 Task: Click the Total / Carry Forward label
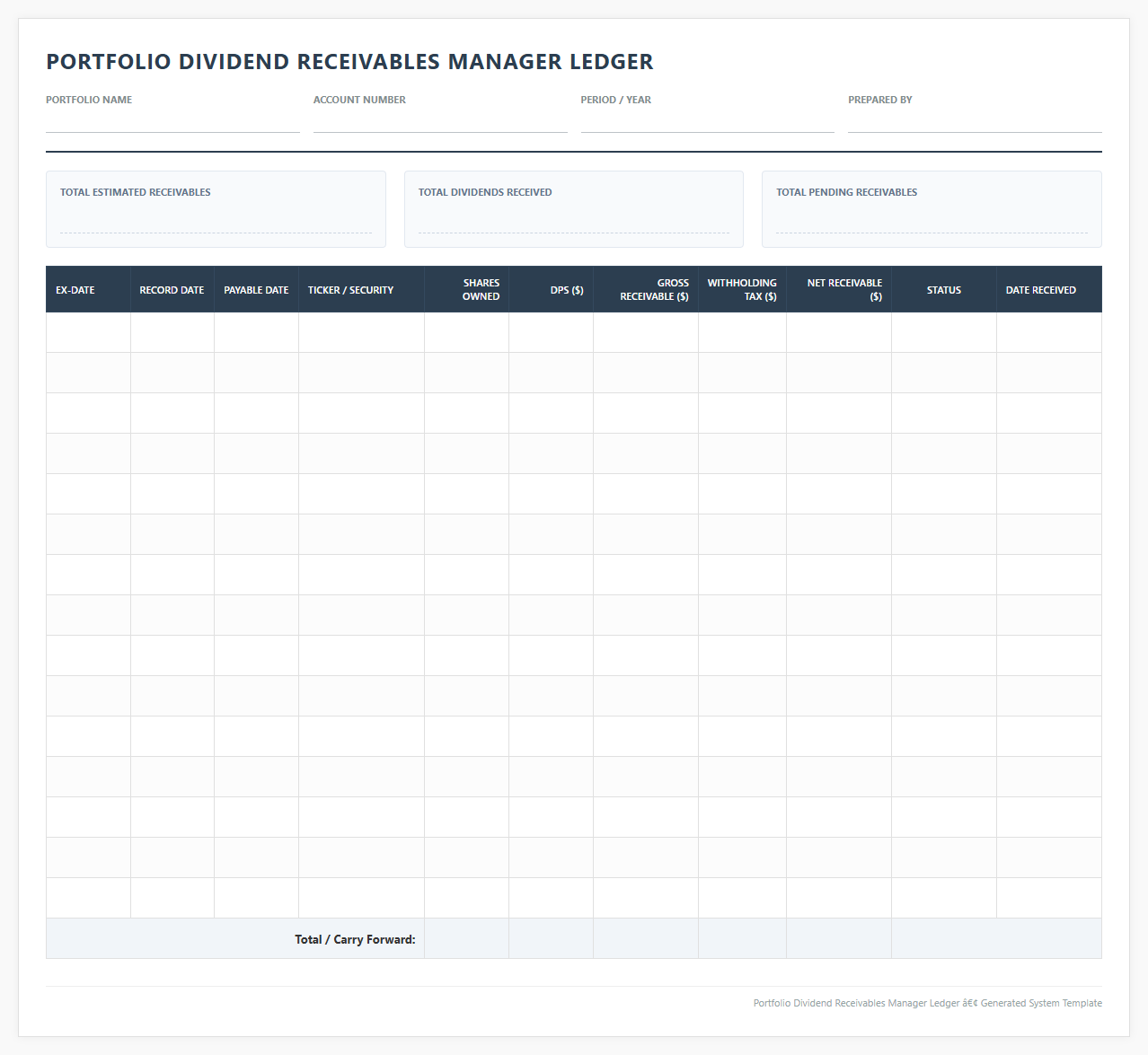coord(355,939)
